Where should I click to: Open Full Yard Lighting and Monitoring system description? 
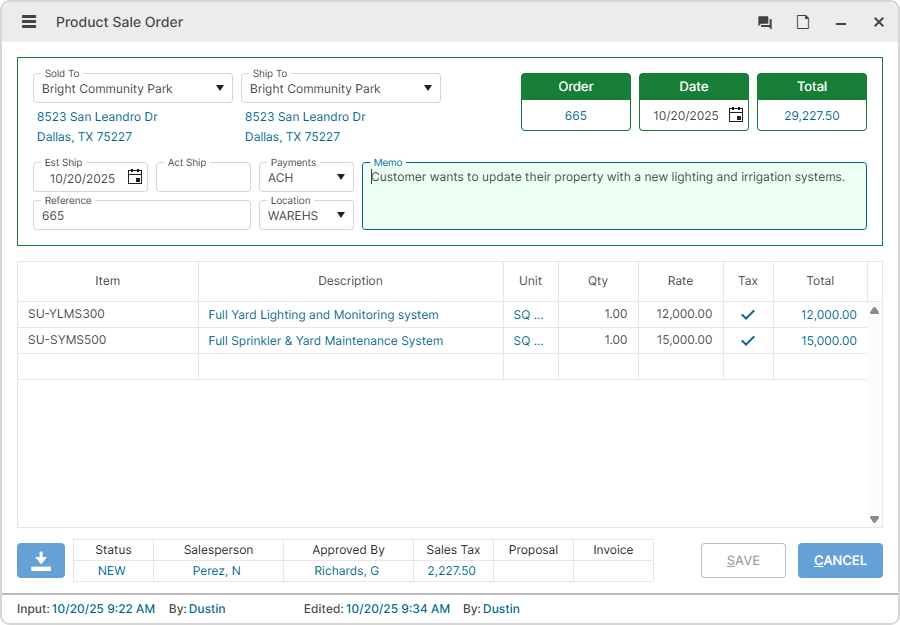click(x=323, y=315)
